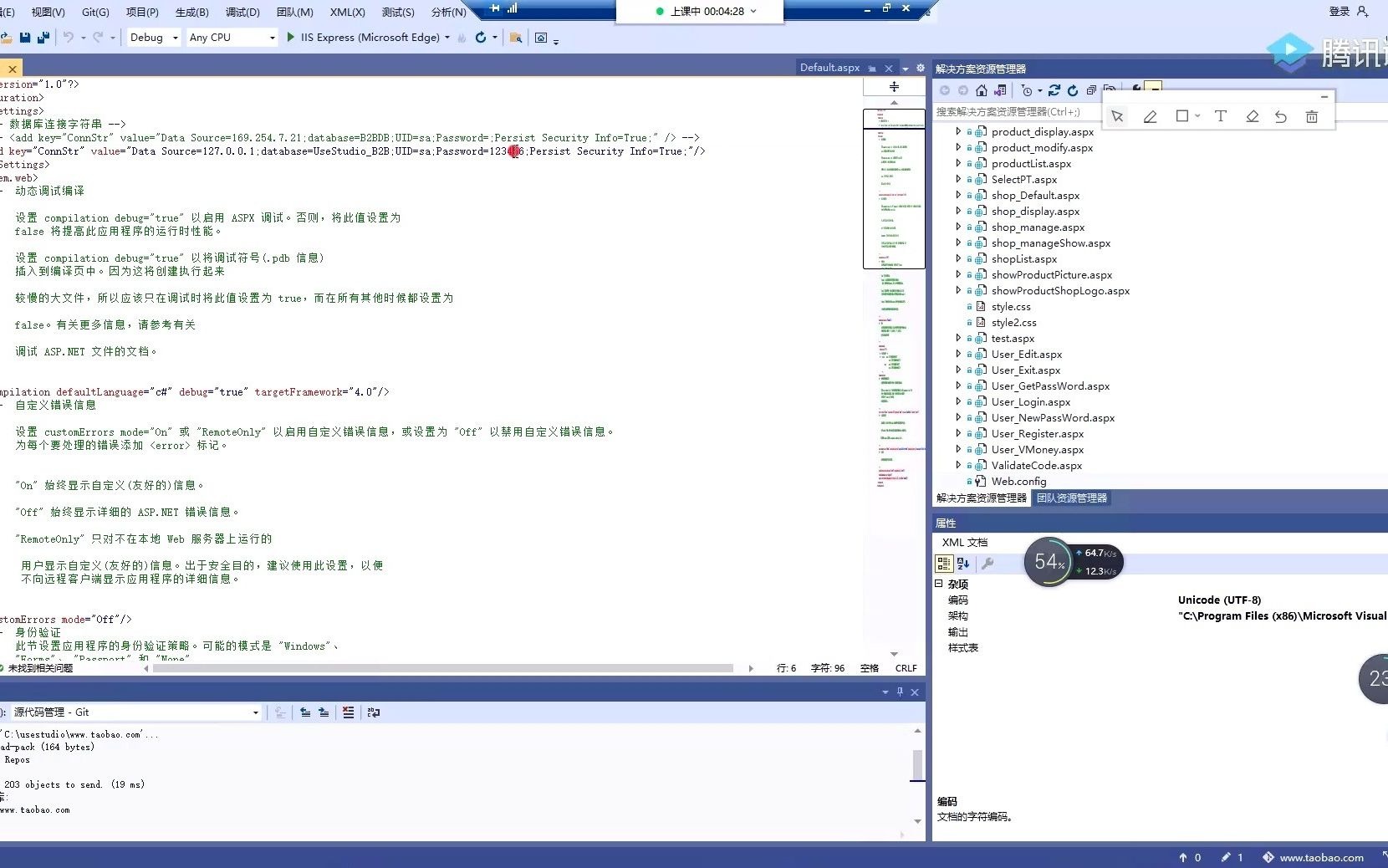Select the Web.config file
The width and height of the screenshot is (1388, 868).
pos(1018,482)
